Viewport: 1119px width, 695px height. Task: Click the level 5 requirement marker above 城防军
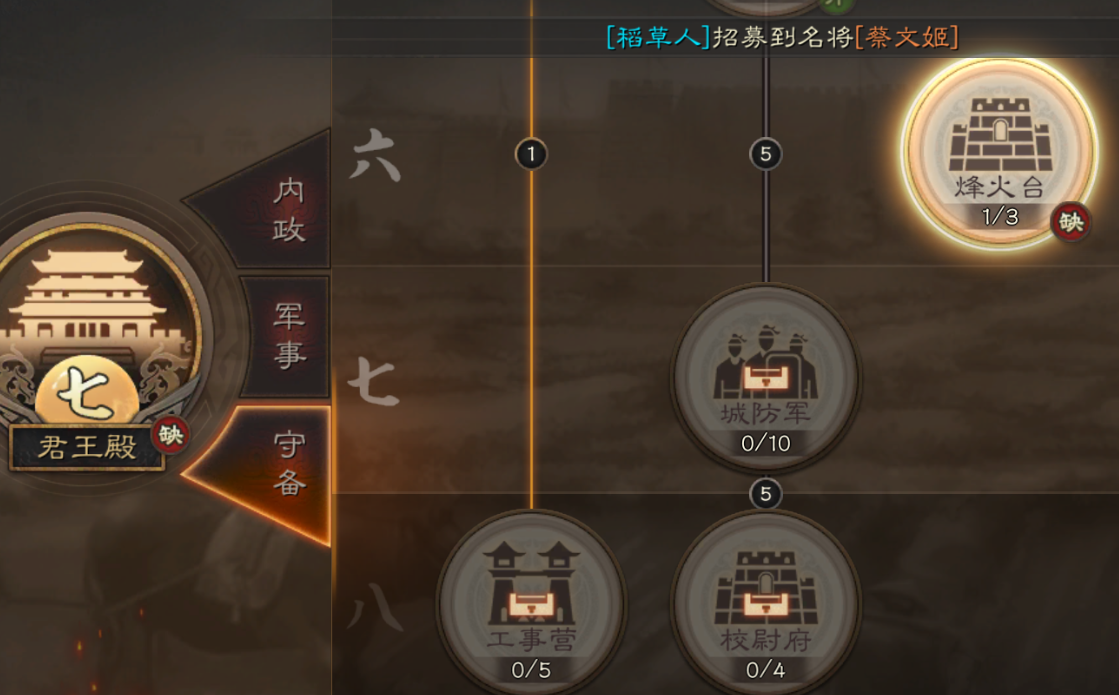[x=766, y=153]
